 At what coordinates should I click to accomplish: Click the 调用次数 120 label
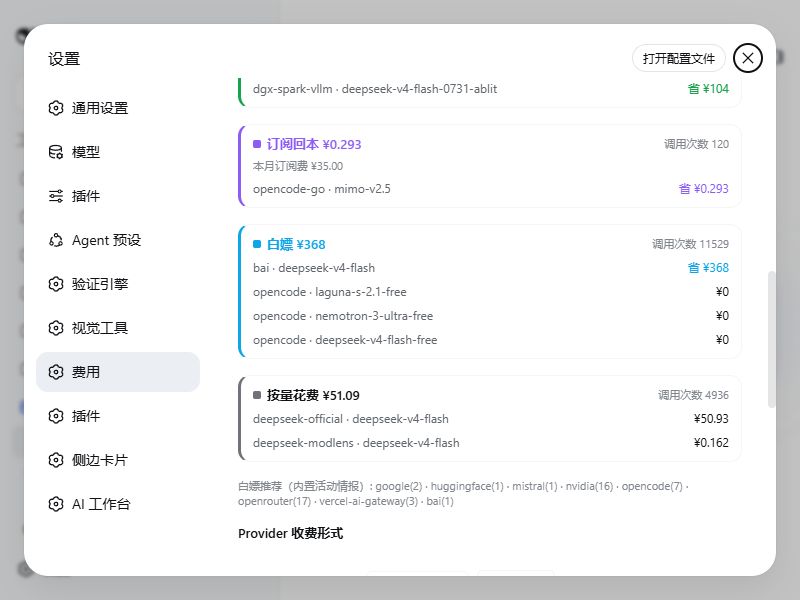pyautogui.click(x=696, y=144)
